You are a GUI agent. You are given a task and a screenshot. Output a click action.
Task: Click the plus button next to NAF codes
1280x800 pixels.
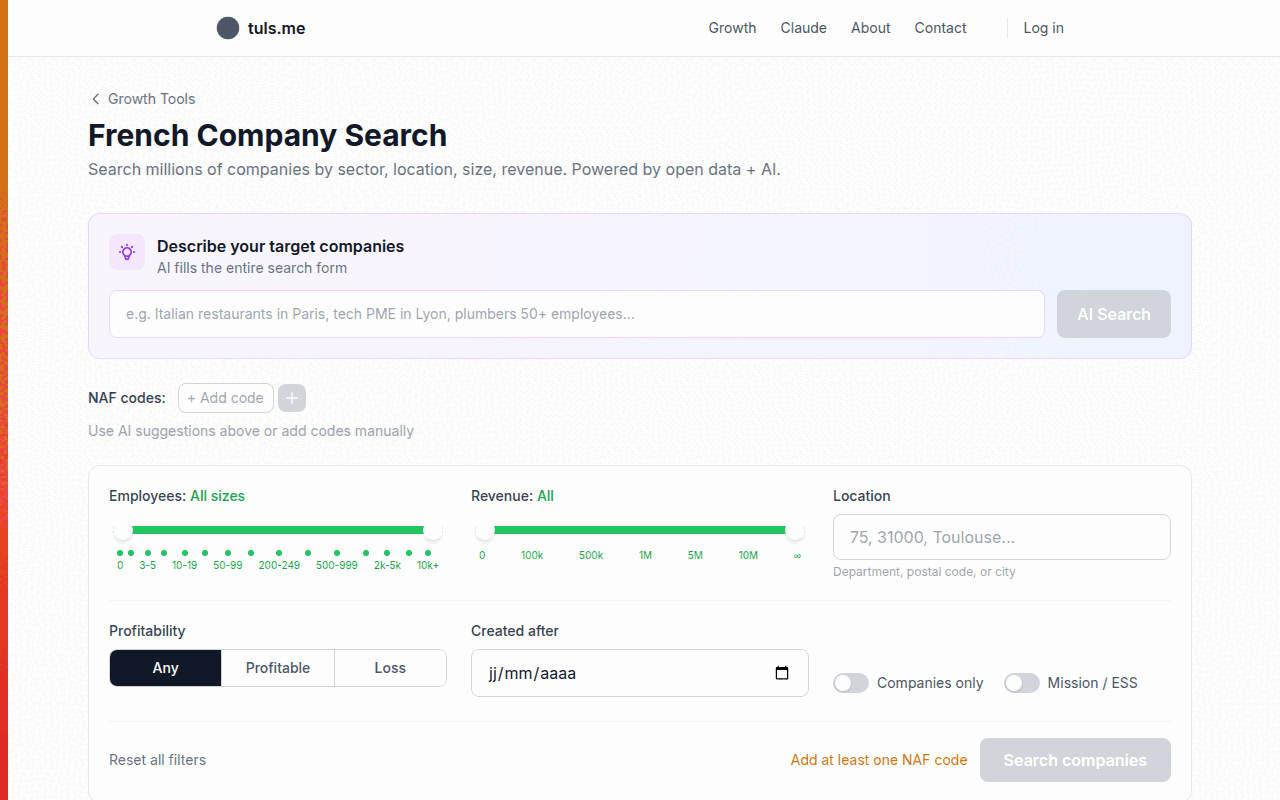point(292,398)
